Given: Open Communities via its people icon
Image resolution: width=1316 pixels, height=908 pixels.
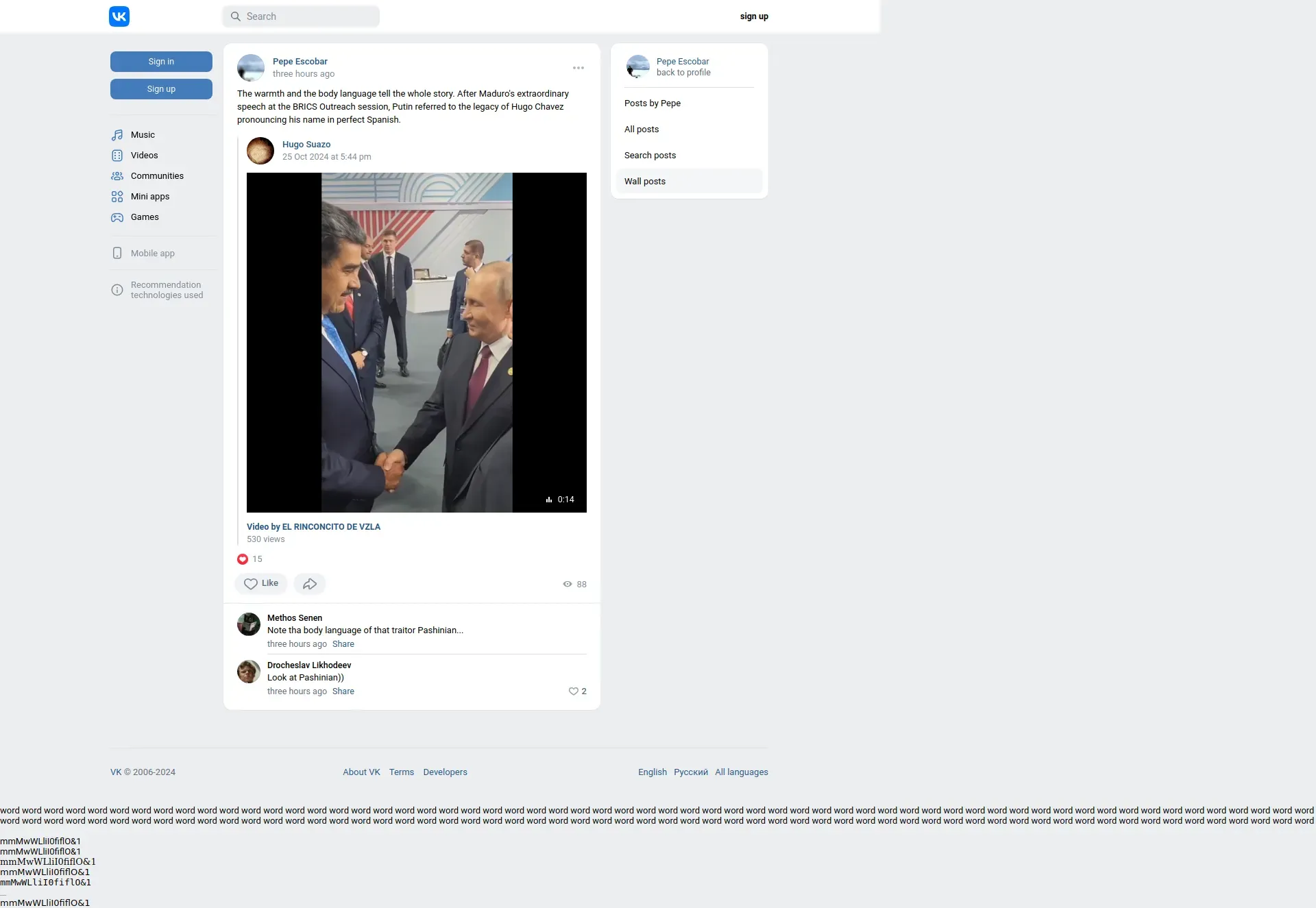Looking at the screenshot, I should (117, 176).
